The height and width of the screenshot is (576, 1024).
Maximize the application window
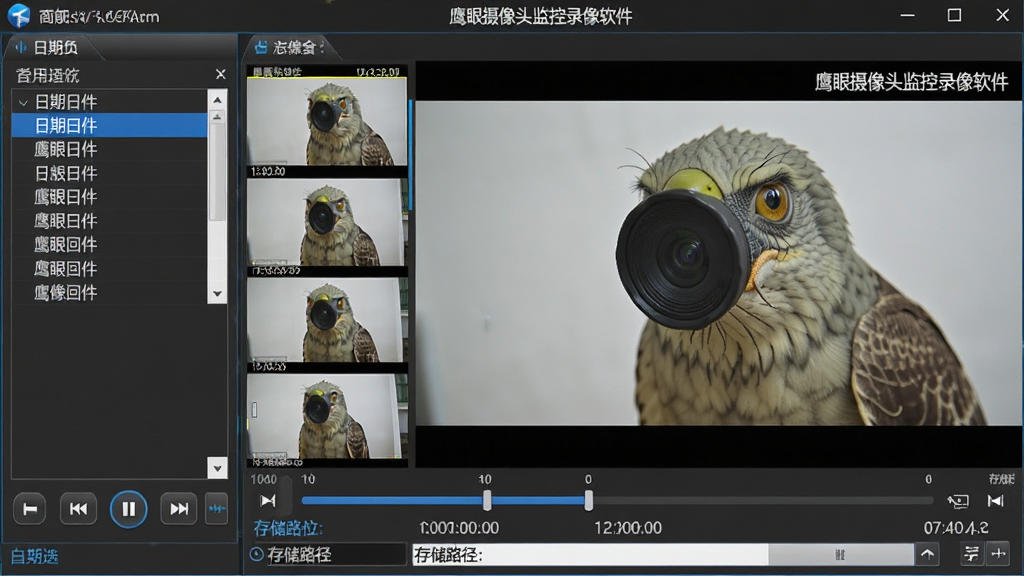point(954,15)
